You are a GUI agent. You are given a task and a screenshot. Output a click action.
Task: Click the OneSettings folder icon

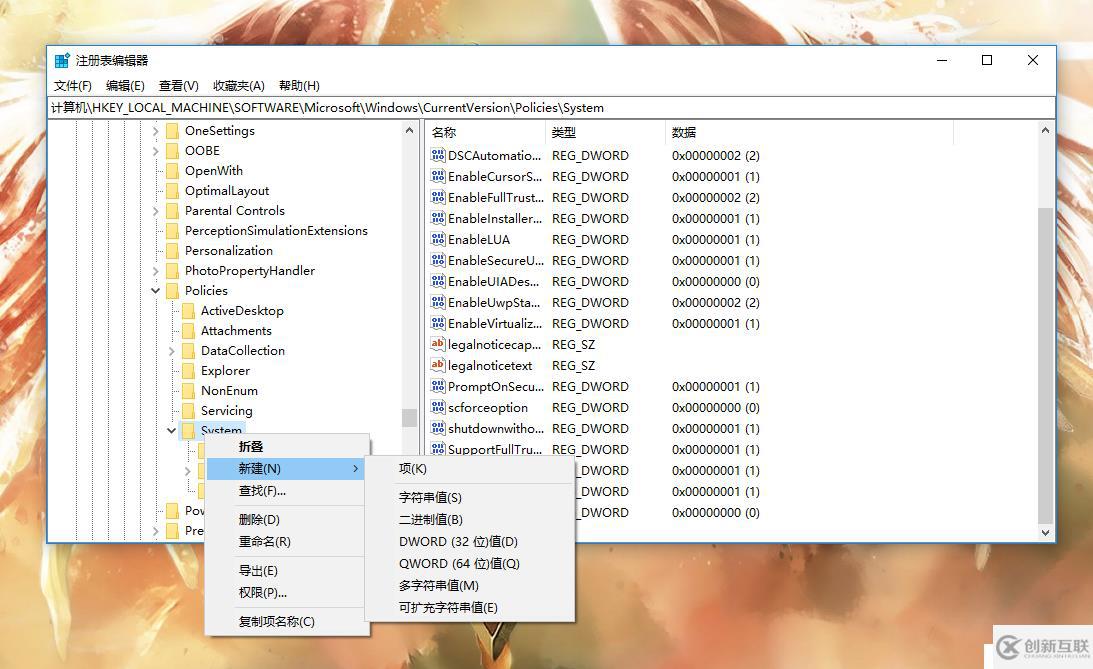click(x=172, y=130)
